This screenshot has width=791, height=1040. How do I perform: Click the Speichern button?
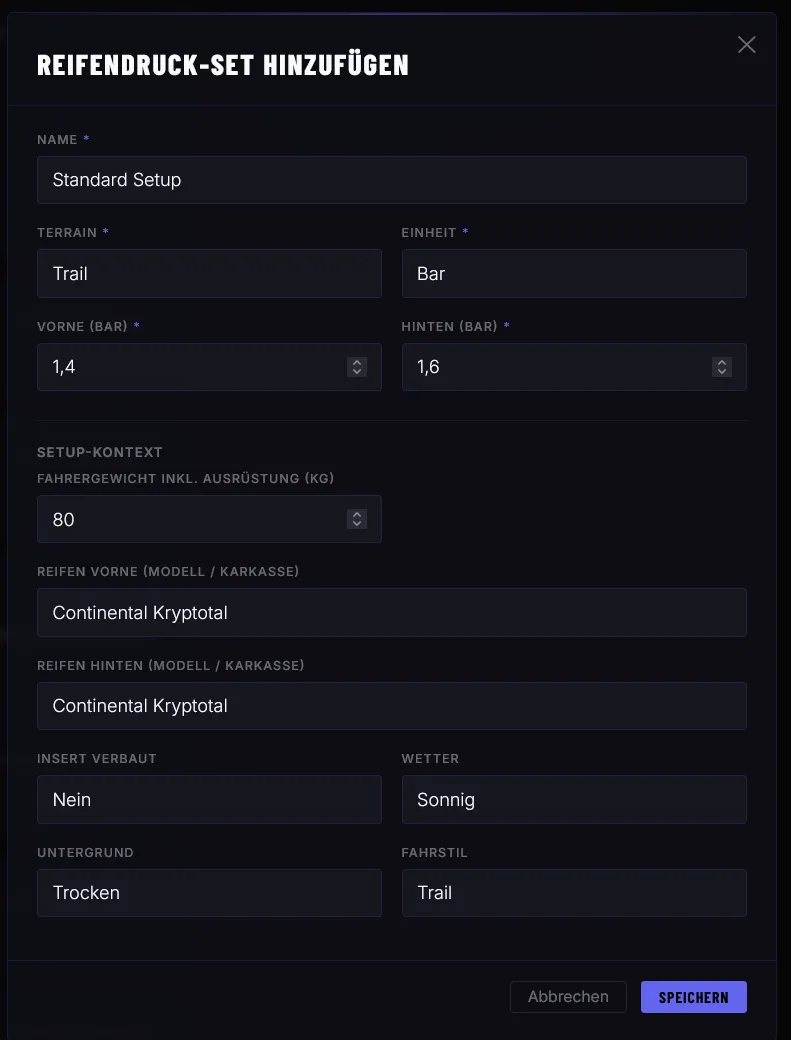click(693, 997)
